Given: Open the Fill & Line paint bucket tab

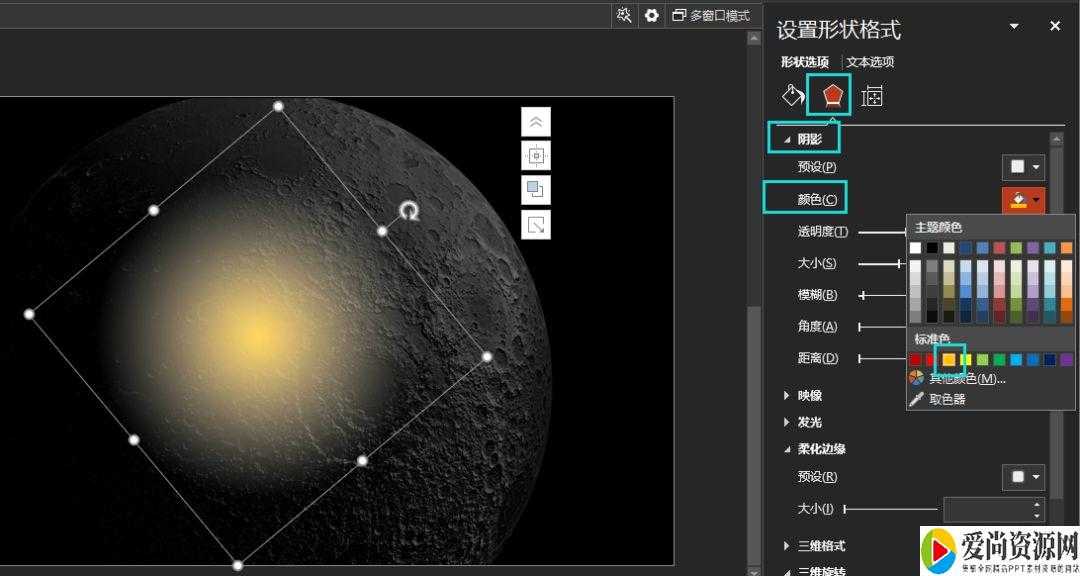Looking at the screenshot, I should coord(793,96).
